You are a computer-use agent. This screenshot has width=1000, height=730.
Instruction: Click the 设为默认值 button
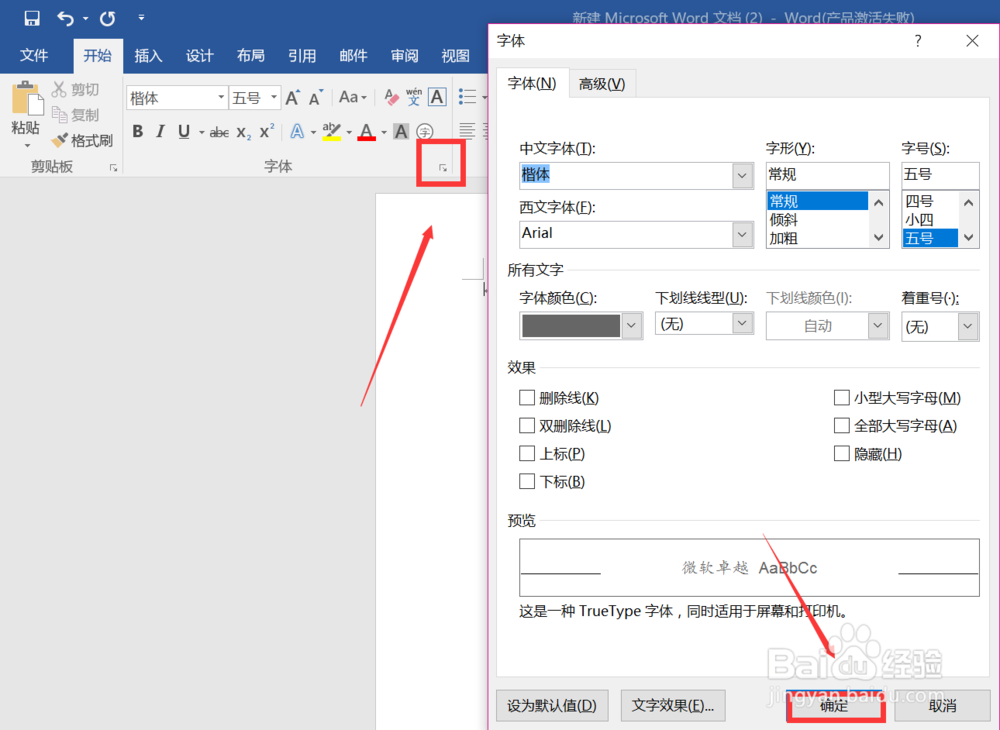coord(552,705)
